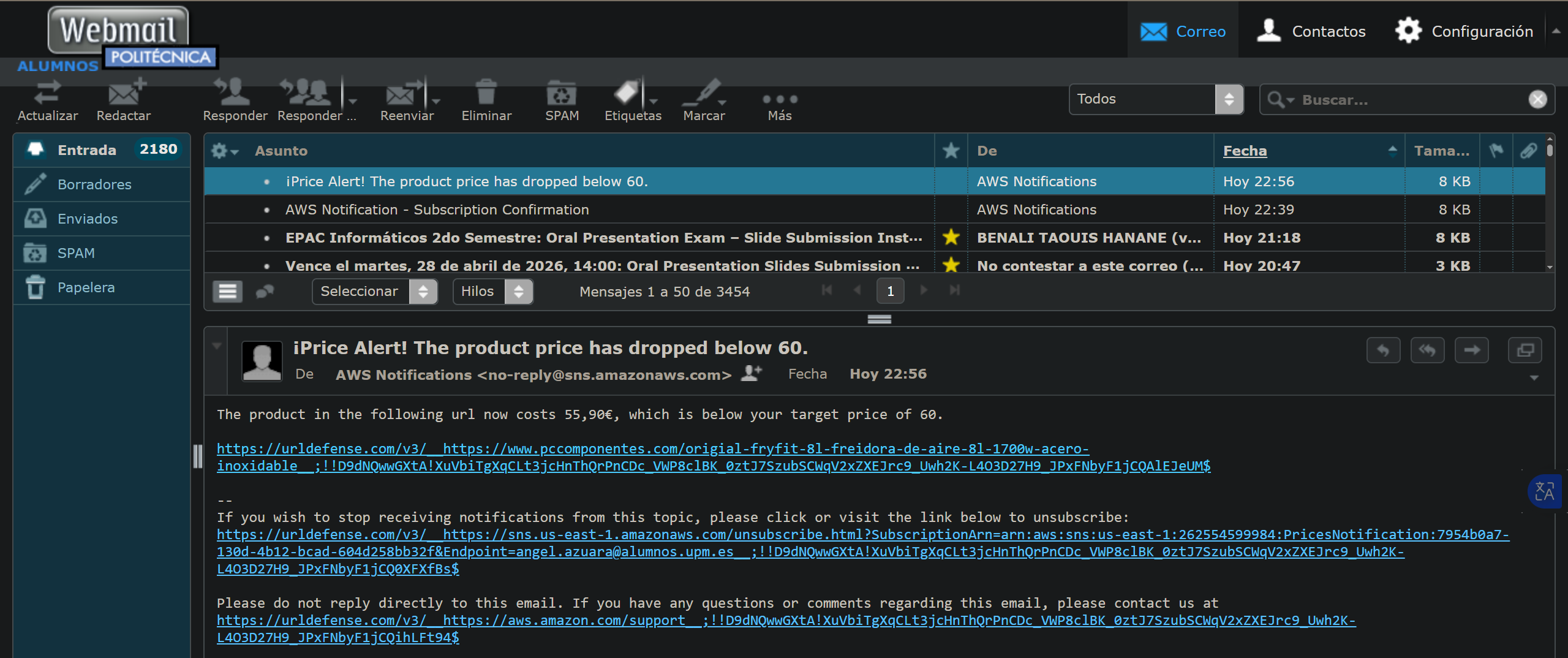This screenshot has width=1568, height=658.
Task: Open the Correo tab
Action: pos(1183,31)
